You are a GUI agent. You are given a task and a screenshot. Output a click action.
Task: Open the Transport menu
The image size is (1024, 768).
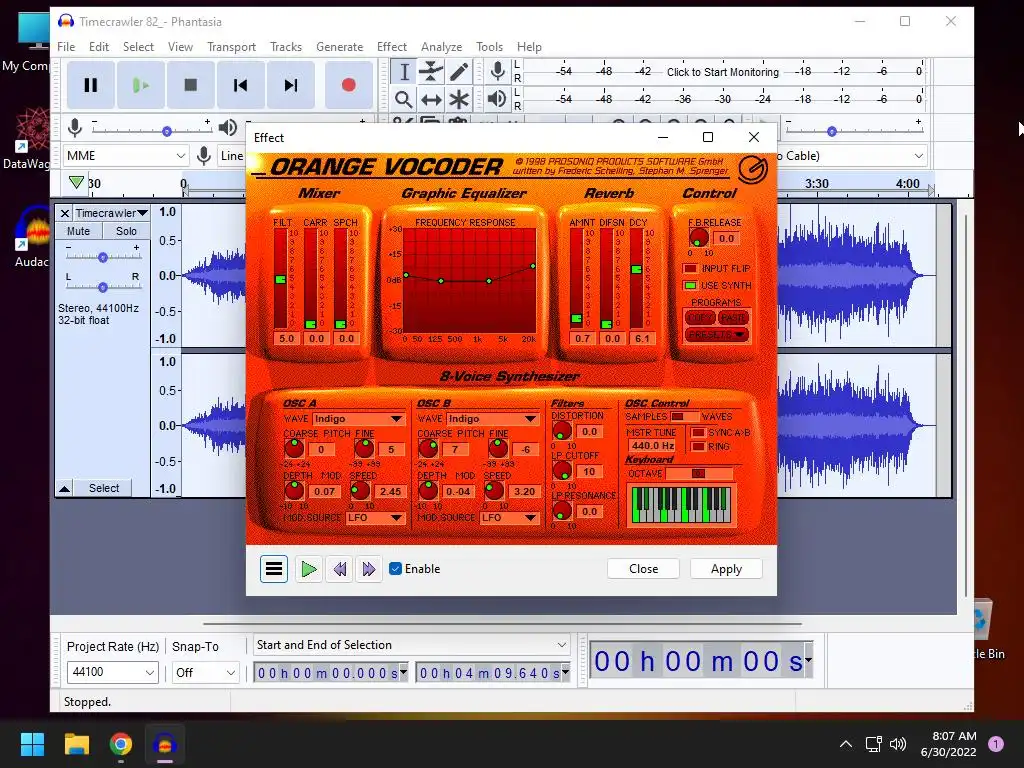231,47
